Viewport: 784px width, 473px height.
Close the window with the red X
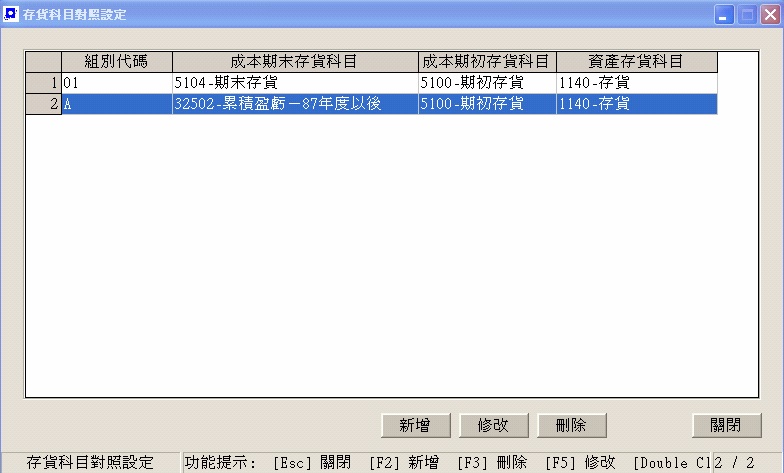(x=770, y=14)
